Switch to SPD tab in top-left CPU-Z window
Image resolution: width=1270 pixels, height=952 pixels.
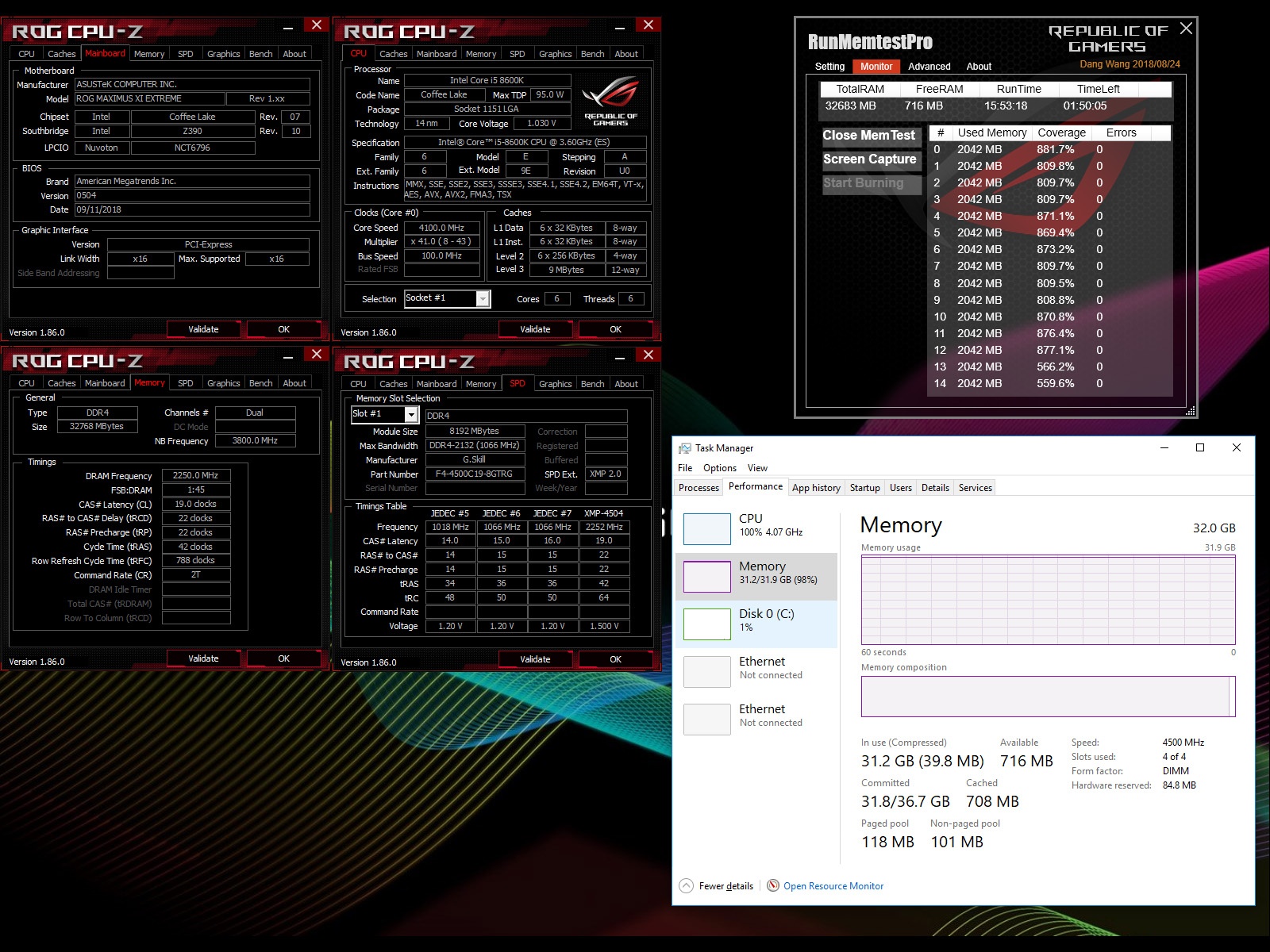click(185, 54)
